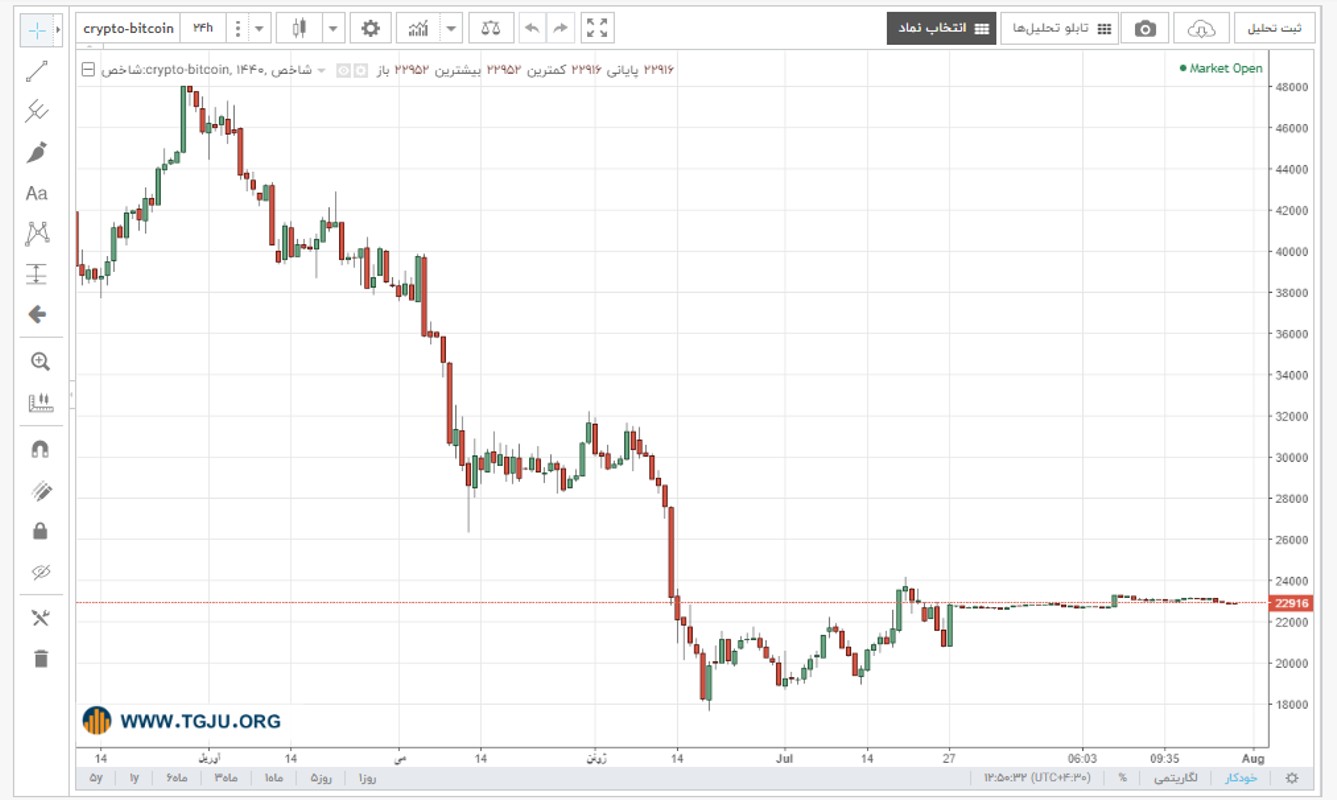1337x800 pixels.
Task: Open the candle chart style dropdown arrow
Action: 333,28
